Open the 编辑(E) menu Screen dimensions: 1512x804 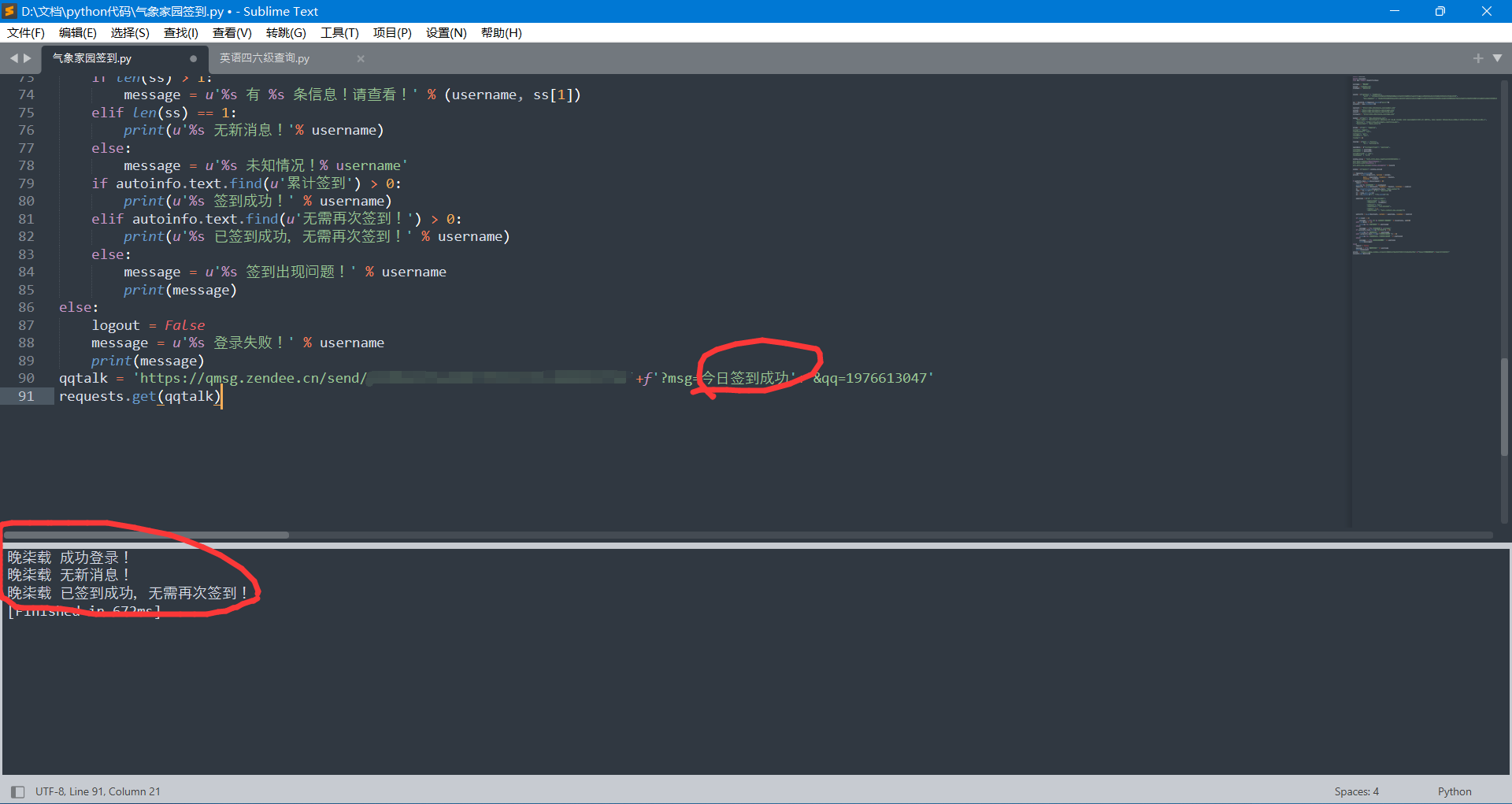pos(77,32)
